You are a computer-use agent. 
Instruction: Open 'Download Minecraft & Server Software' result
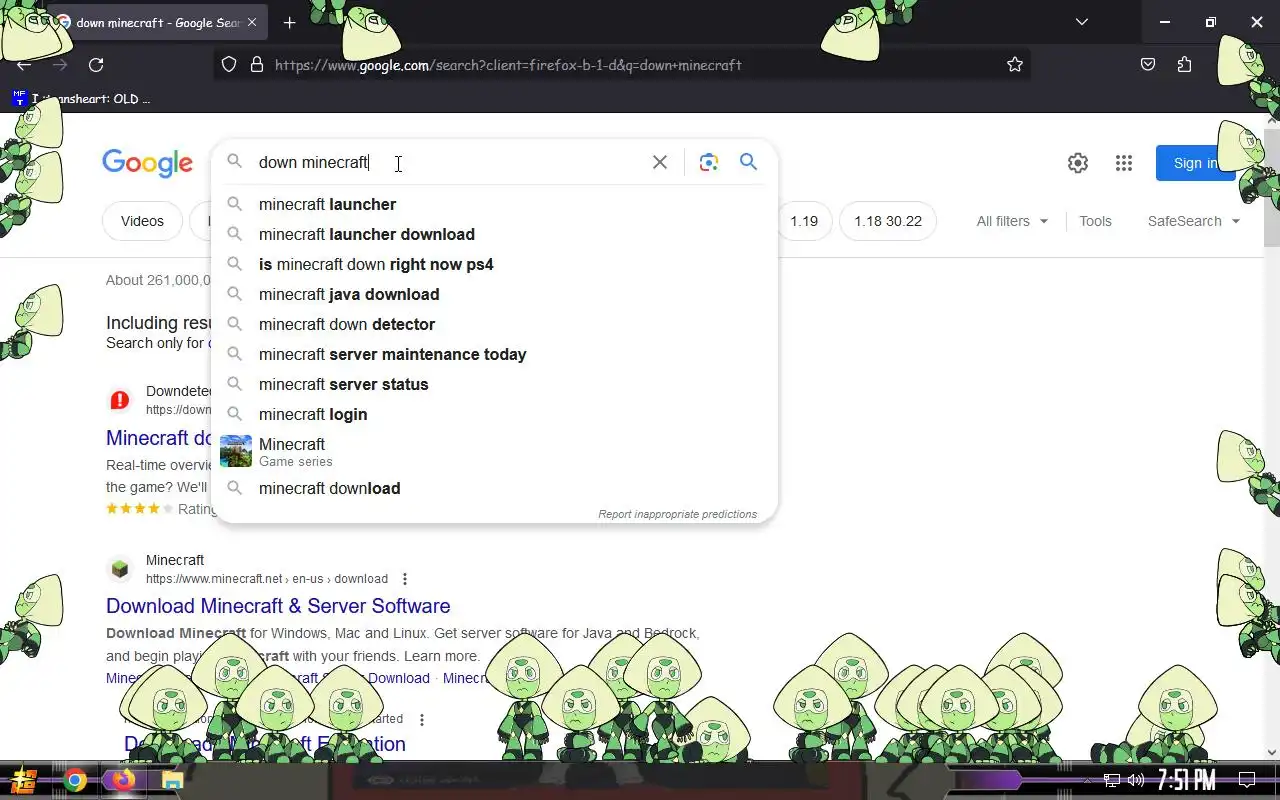point(278,606)
